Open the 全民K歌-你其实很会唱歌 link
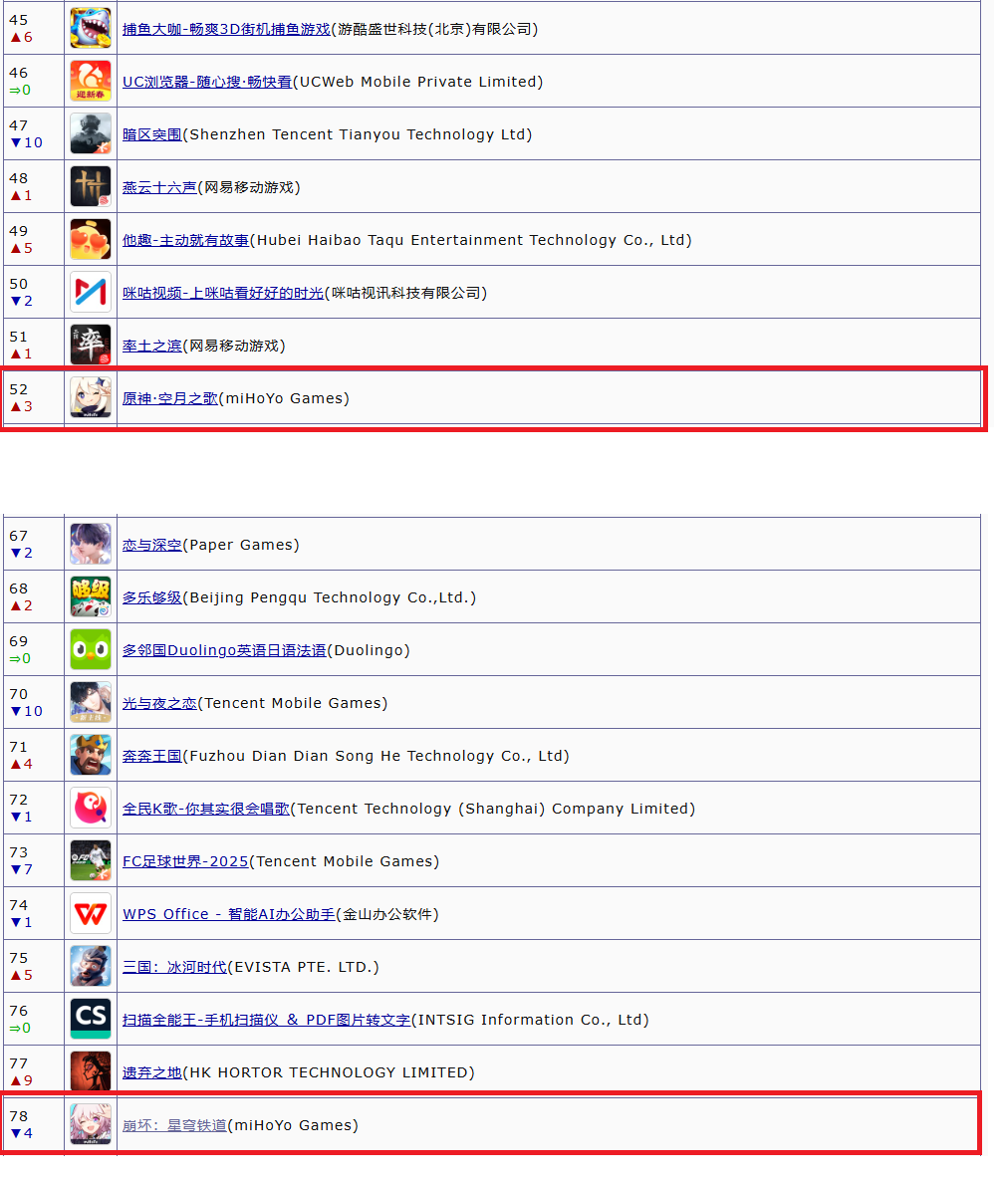This screenshot has height=1177, width=1008. click(x=206, y=810)
